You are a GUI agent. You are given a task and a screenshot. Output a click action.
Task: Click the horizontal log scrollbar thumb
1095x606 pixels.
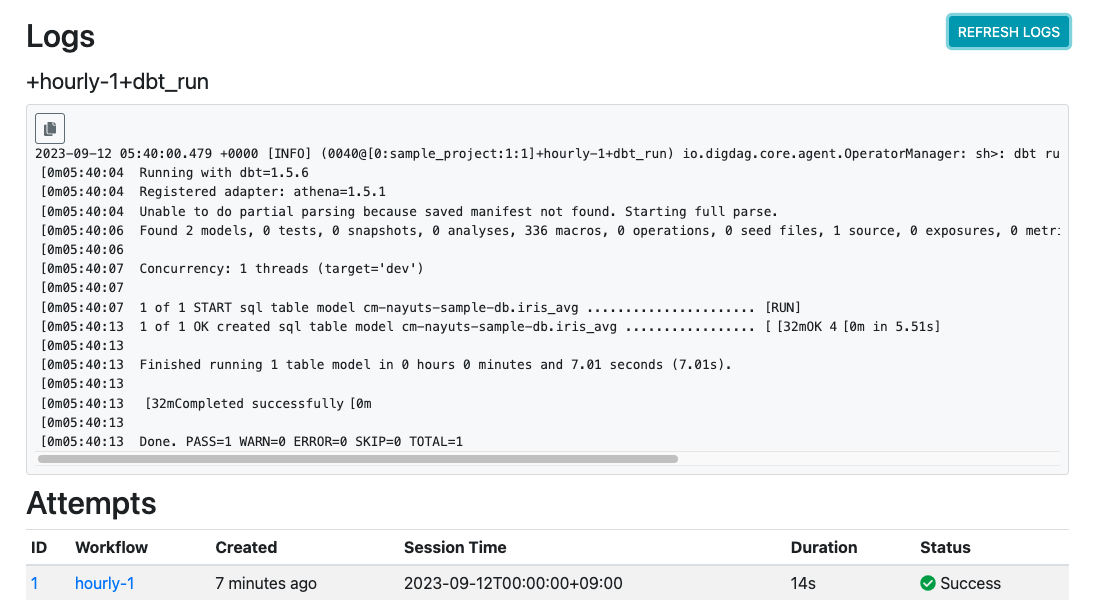click(357, 459)
